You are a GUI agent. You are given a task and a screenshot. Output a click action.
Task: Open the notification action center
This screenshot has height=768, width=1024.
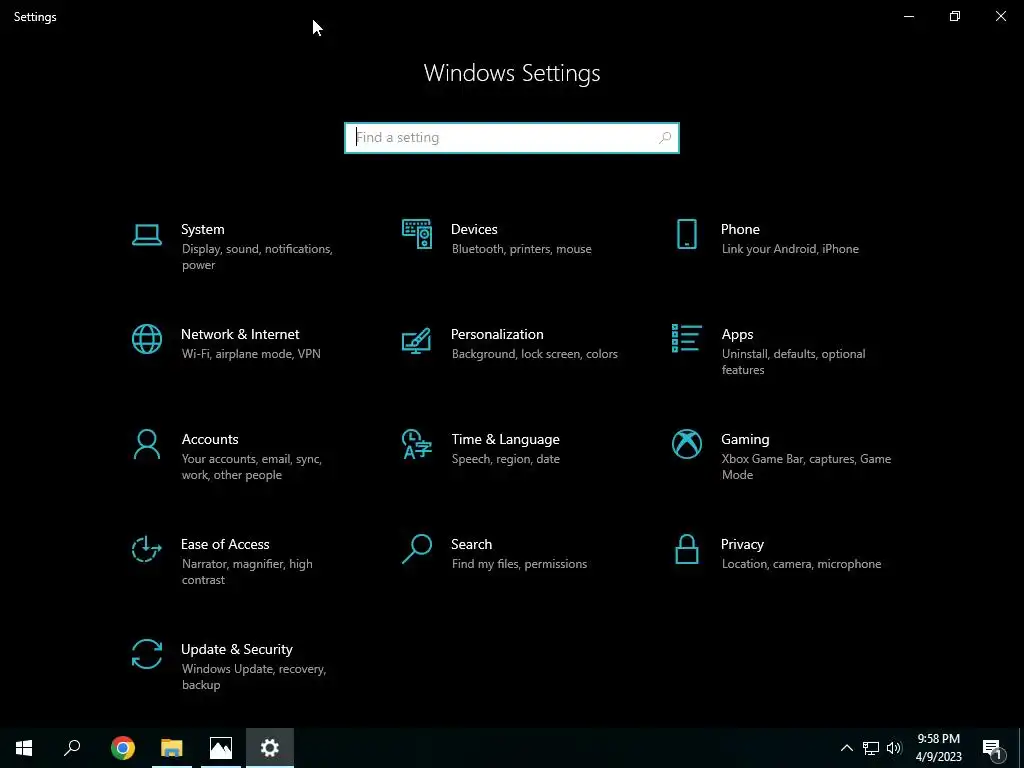(x=992, y=749)
